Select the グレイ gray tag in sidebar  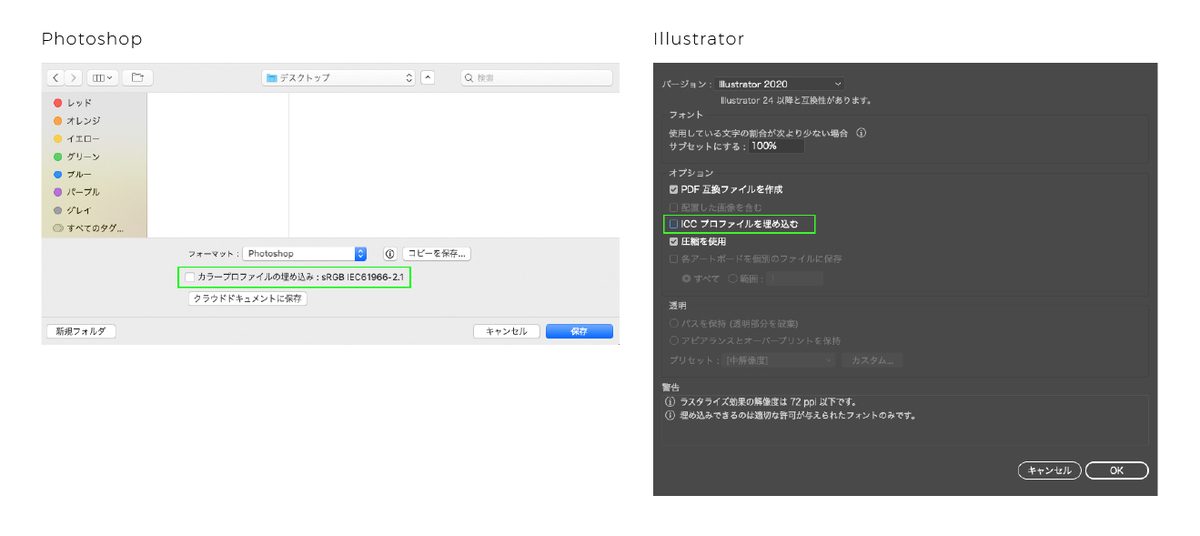tap(72, 210)
